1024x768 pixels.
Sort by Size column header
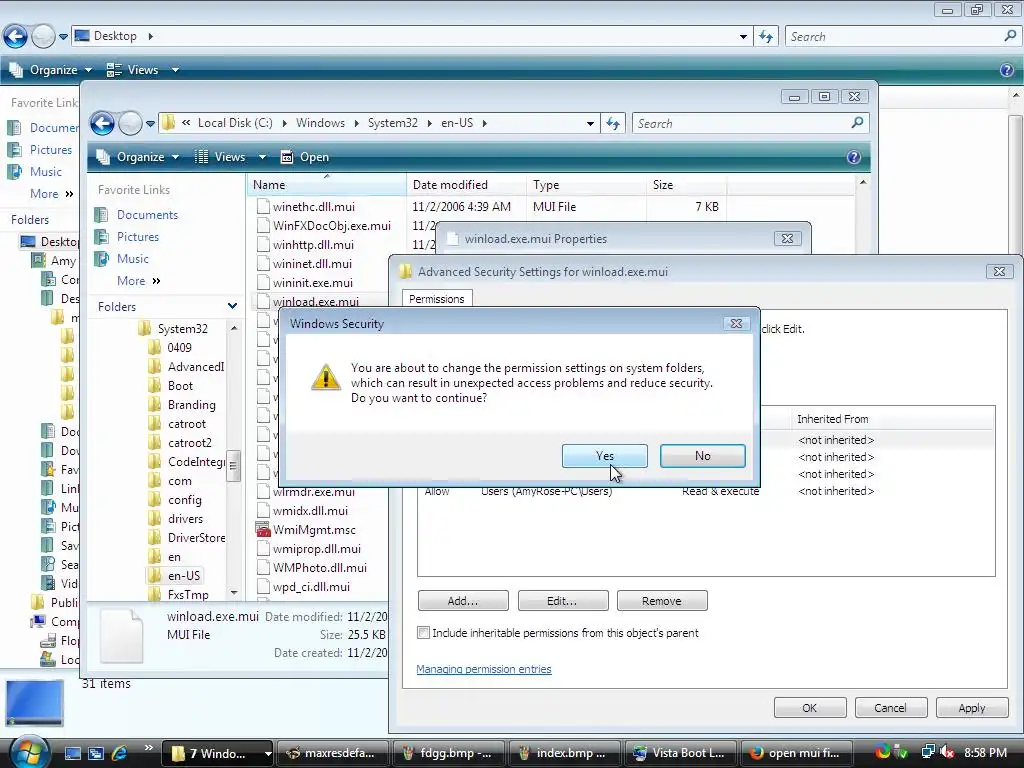[x=686, y=185]
